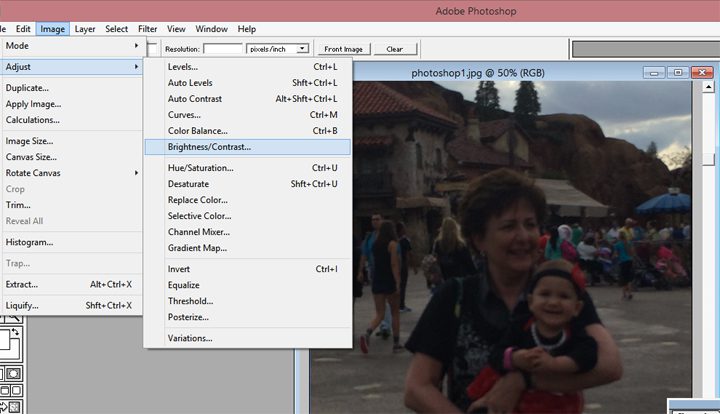Open Replace Color... adjustment

[248, 200]
